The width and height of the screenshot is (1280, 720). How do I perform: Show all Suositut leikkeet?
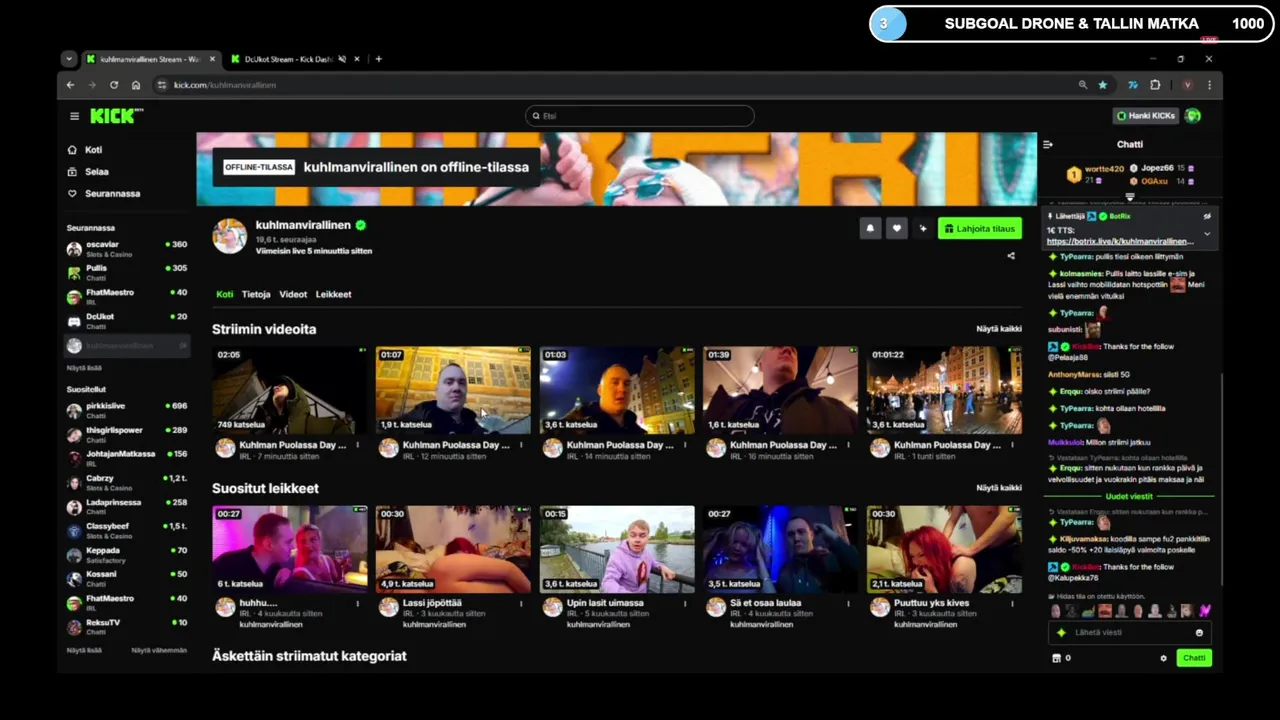(x=999, y=488)
